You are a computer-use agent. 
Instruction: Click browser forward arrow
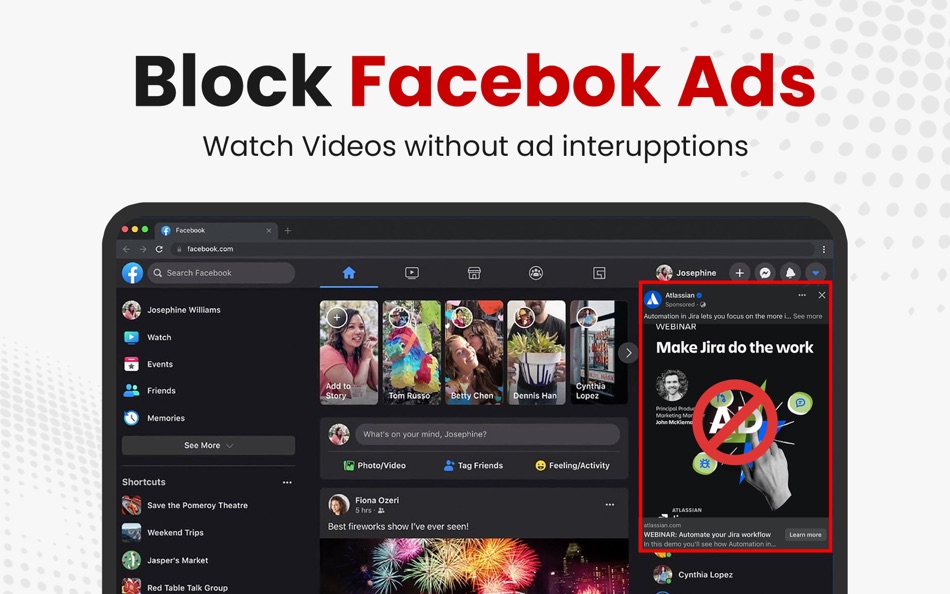pyautogui.click(x=142, y=249)
